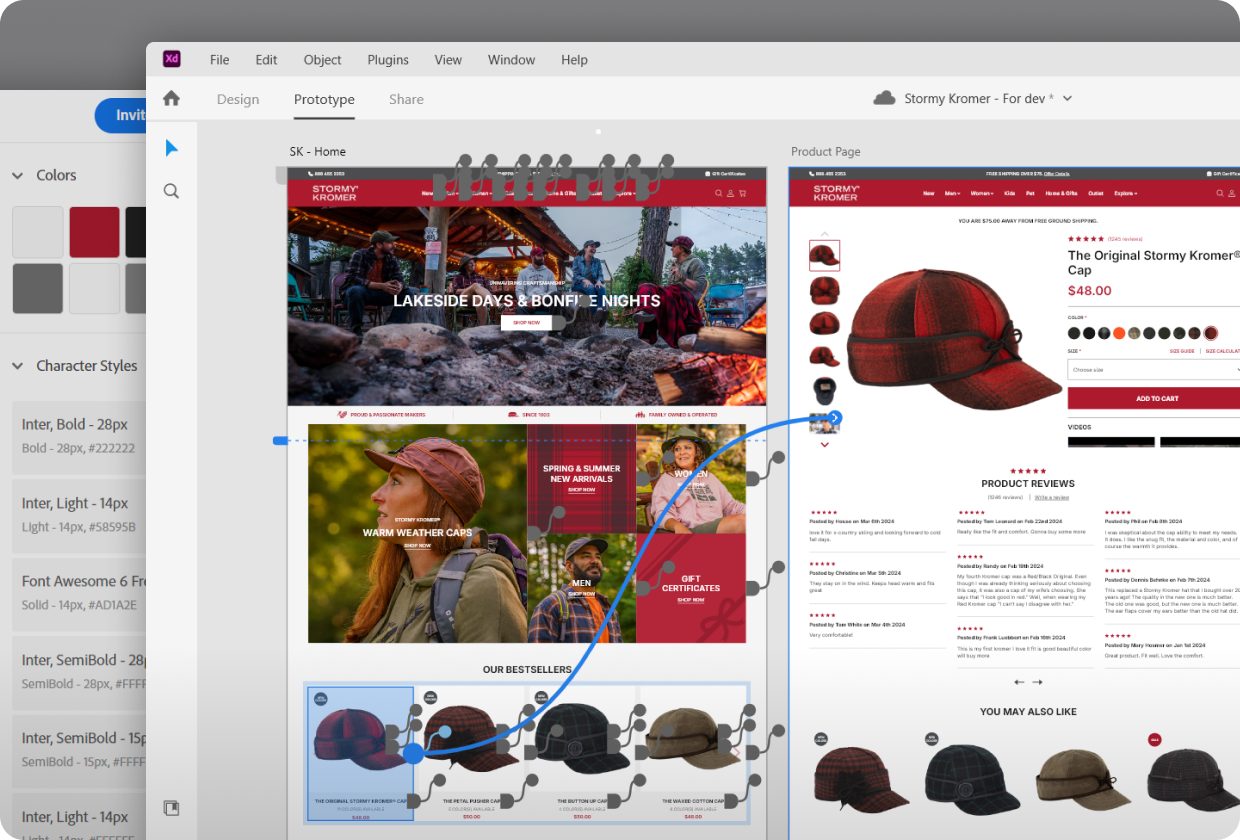The height and width of the screenshot is (840, 1240).
Task: Click gray wire handle beside Gift Certificates tile
Action: (x=765, y=580)
